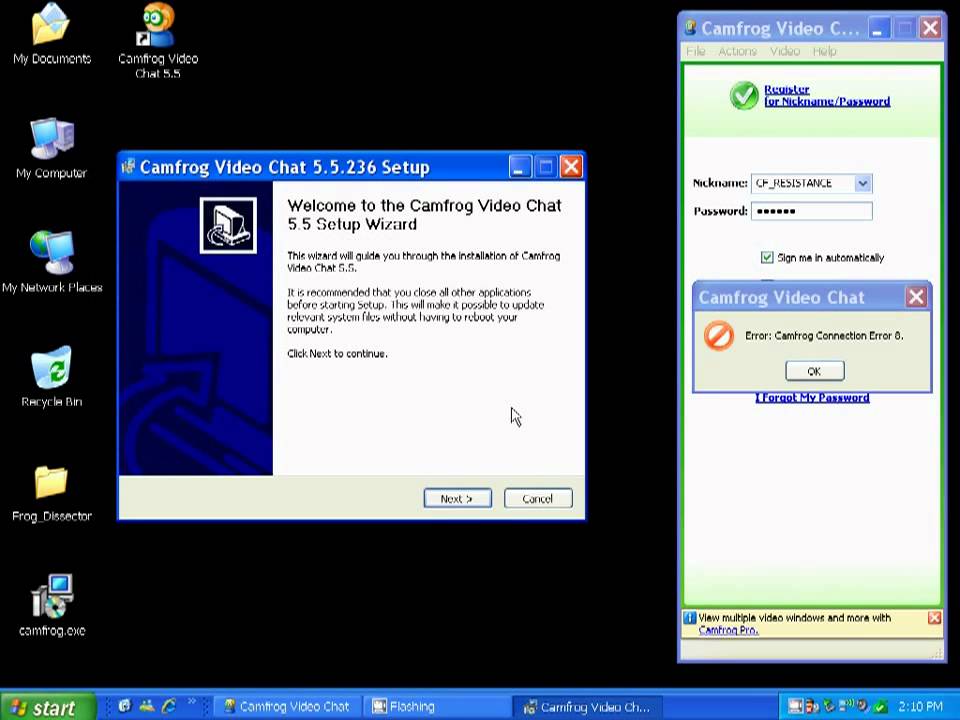Open the File menu in Camfrog window

tap(696, 51)
